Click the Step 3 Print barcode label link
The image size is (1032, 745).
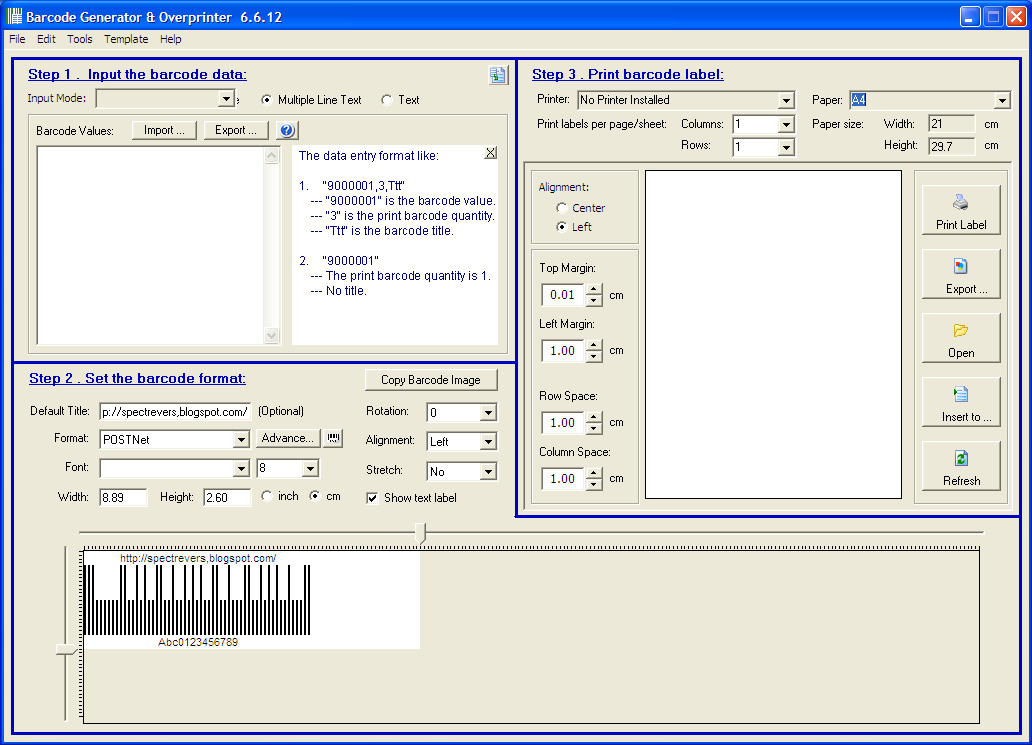click(628, 74)
